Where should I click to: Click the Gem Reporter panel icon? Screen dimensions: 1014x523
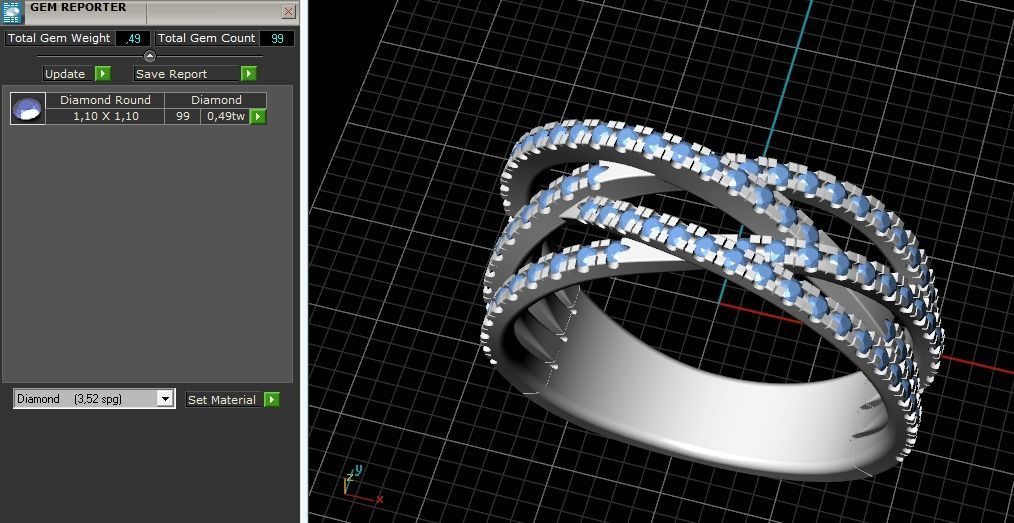12,12
